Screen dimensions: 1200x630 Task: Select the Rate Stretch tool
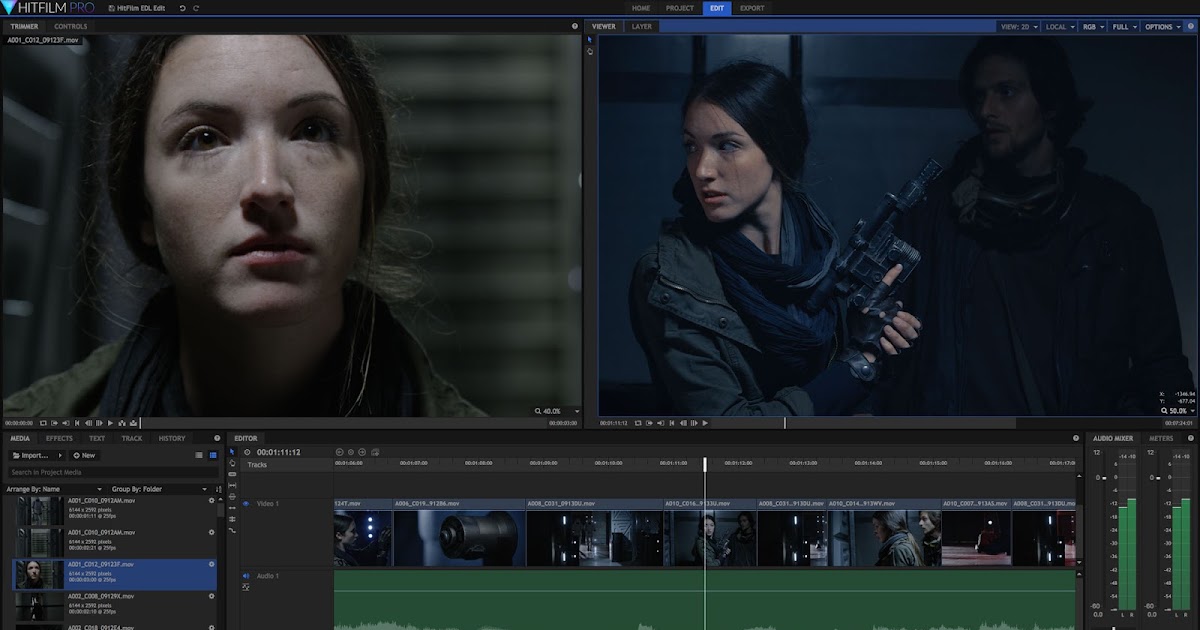(x=232, y=508)
